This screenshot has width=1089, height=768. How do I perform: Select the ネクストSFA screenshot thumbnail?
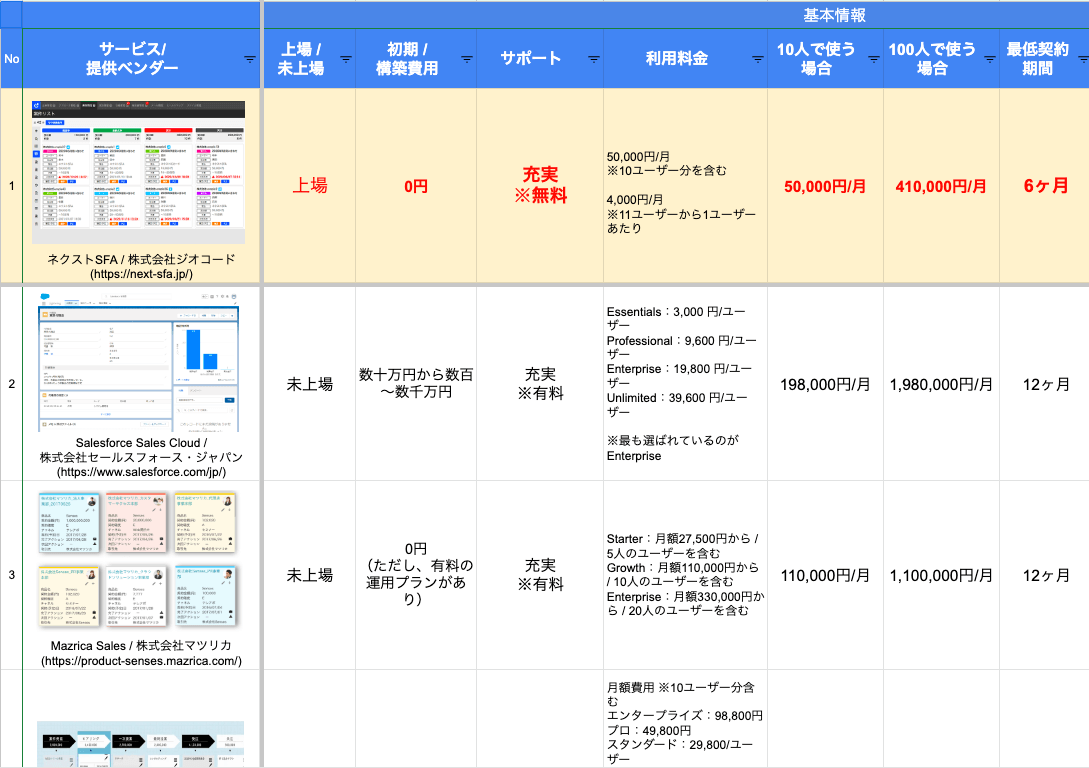[x=138, y=170]
